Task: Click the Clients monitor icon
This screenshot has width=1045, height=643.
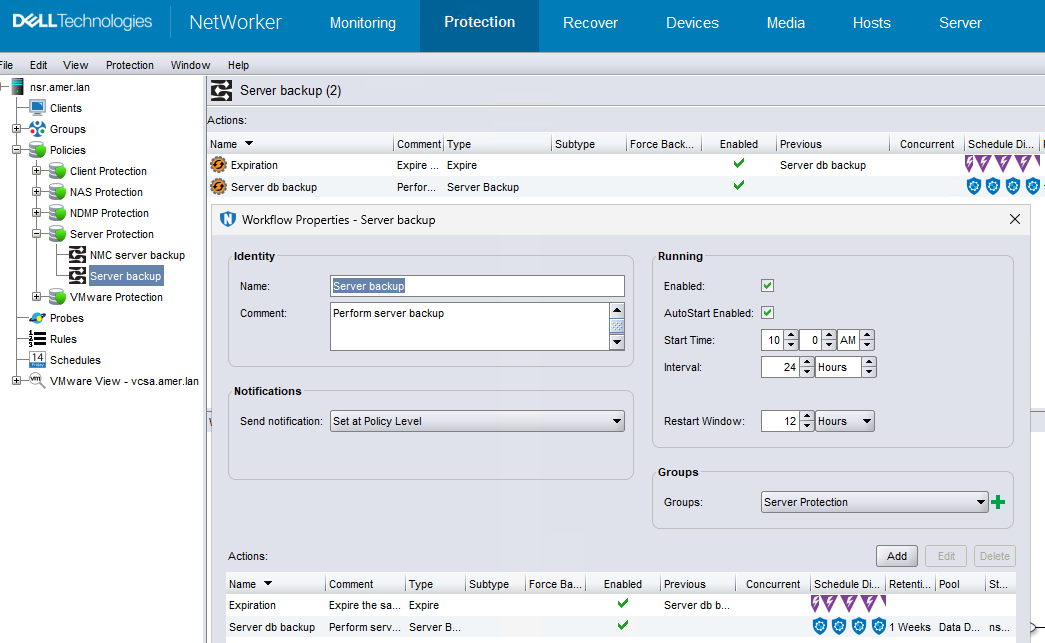Action: [37, 107]
